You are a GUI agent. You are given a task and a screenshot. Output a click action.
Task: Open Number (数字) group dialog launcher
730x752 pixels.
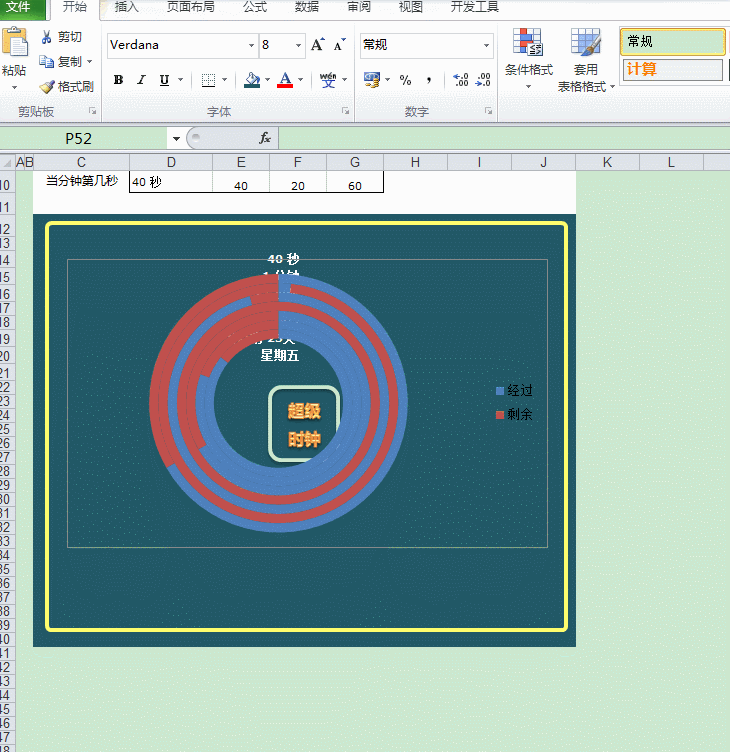click(488, 111)
